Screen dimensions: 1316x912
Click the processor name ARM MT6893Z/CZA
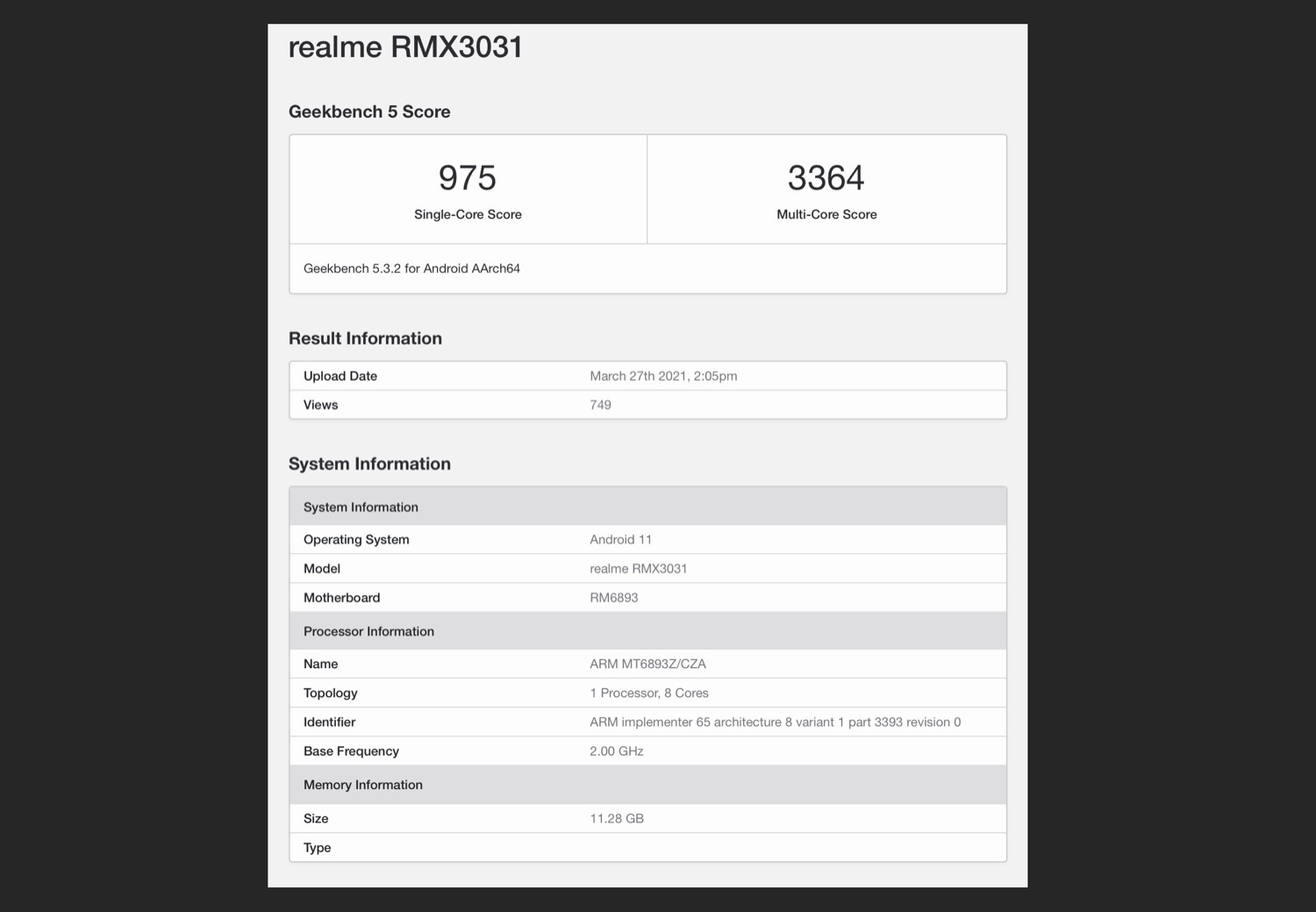pyautogui.click(x=647, y=664)
